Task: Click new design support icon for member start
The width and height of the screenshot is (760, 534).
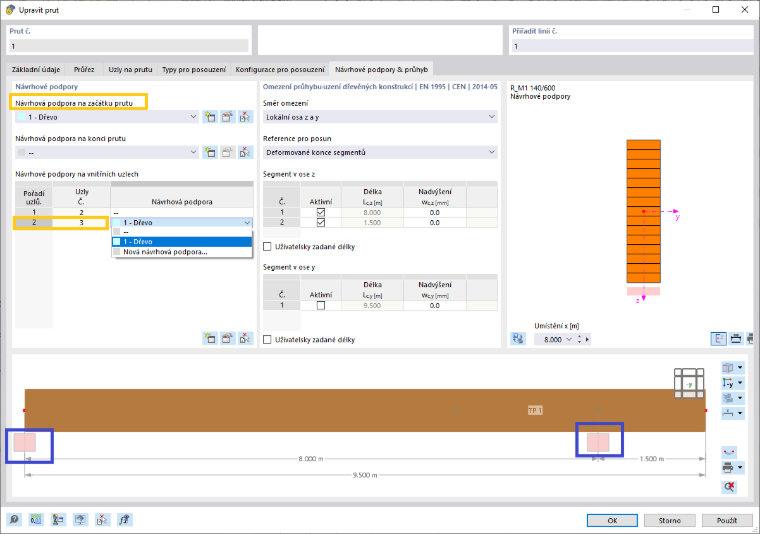Action: 210,117
